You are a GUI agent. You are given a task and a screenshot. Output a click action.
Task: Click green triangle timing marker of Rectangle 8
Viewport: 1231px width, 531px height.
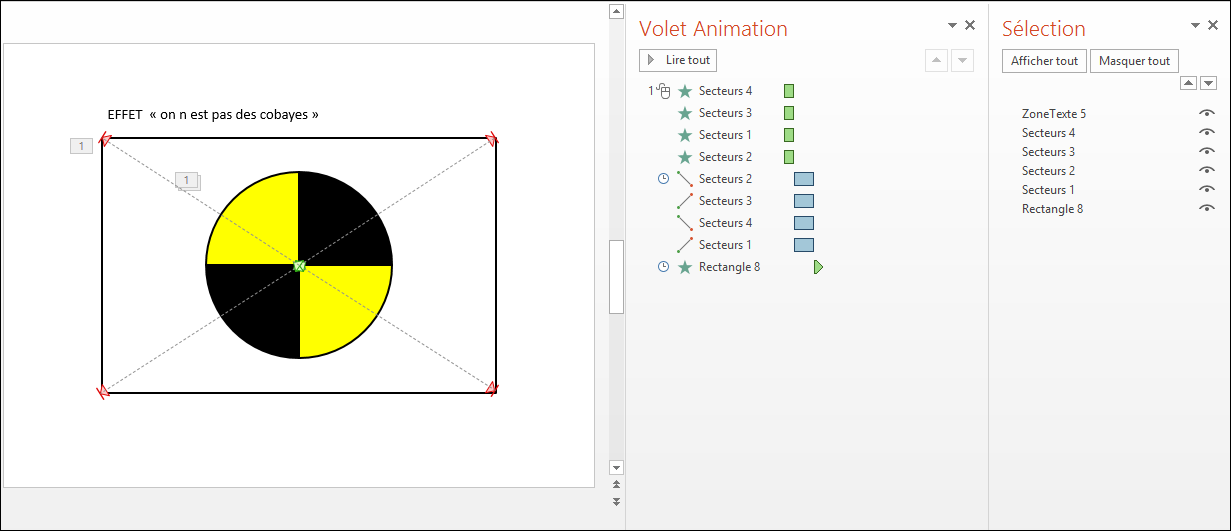coord(818,267)
